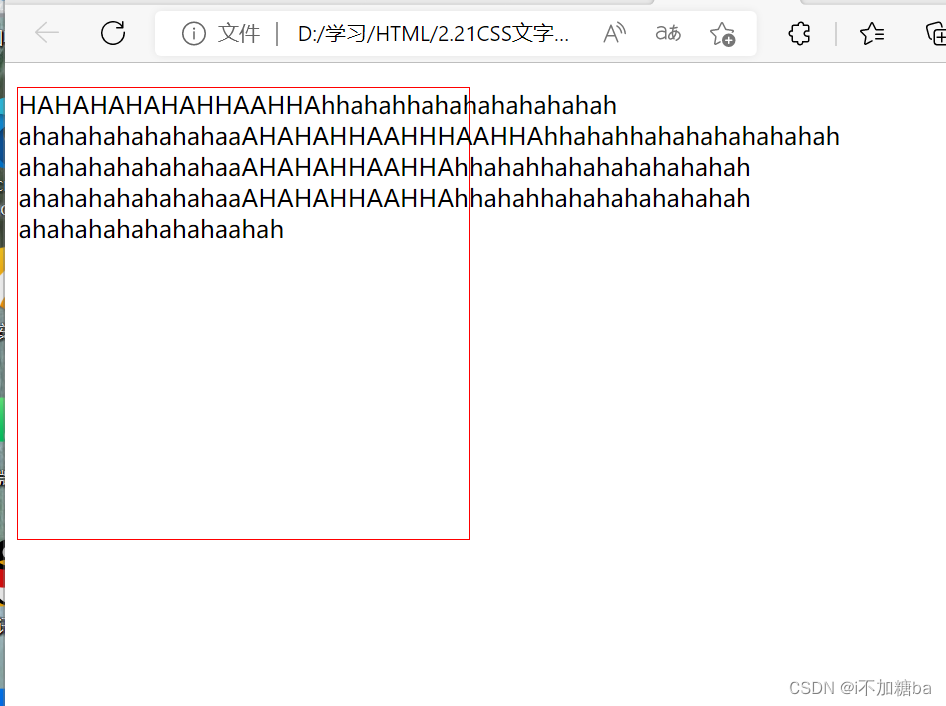This screenshot has height=706, width=946.
Task: Go back using the browser back arrow
Action: pyautogui.click(x=46, y=33)
